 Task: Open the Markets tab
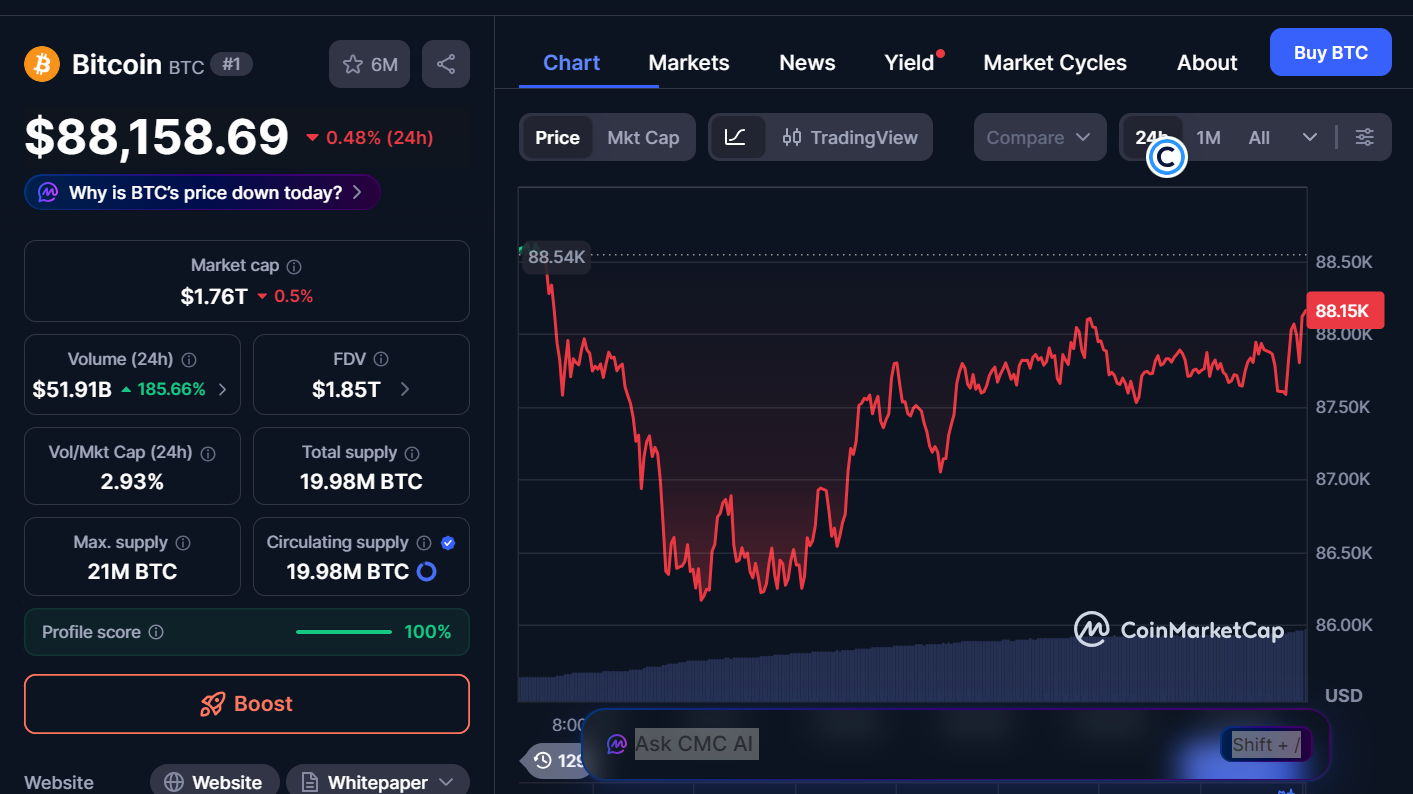(689, 63)
